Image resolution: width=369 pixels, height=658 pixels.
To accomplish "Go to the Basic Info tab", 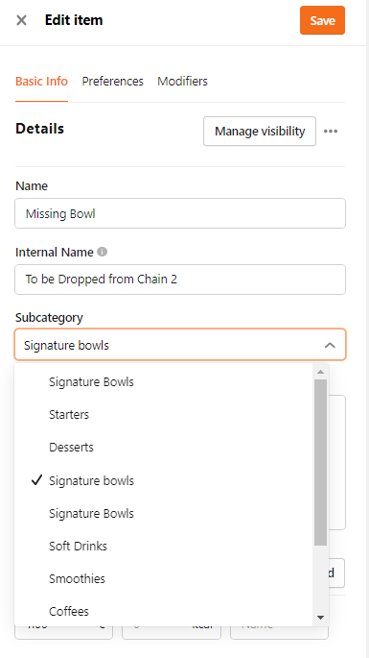I will (x=42, y=81).
